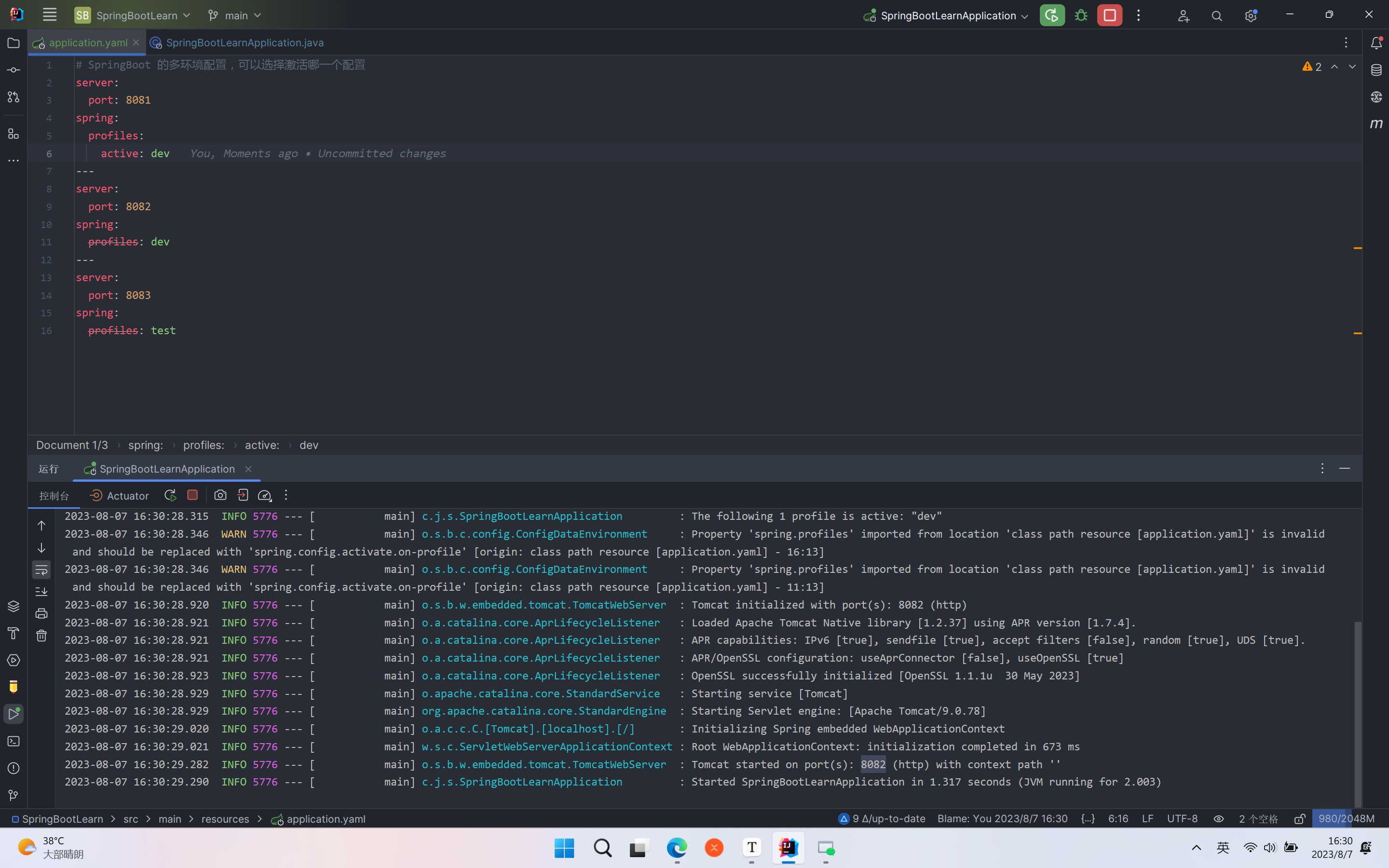Viewport: 1389px width, 868px height.
Task: Stop the running SpringBootLearnApplication
Action: click(x=1109, y=15)
